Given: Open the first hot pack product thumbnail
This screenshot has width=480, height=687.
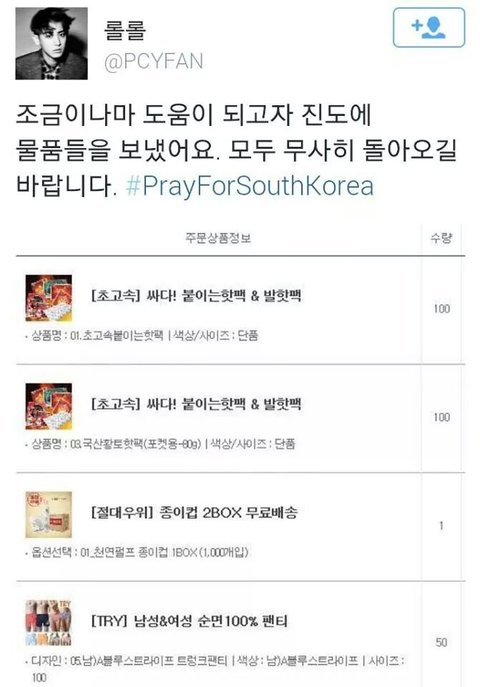Looking at the screenshot, I should [x=49, y=298].
